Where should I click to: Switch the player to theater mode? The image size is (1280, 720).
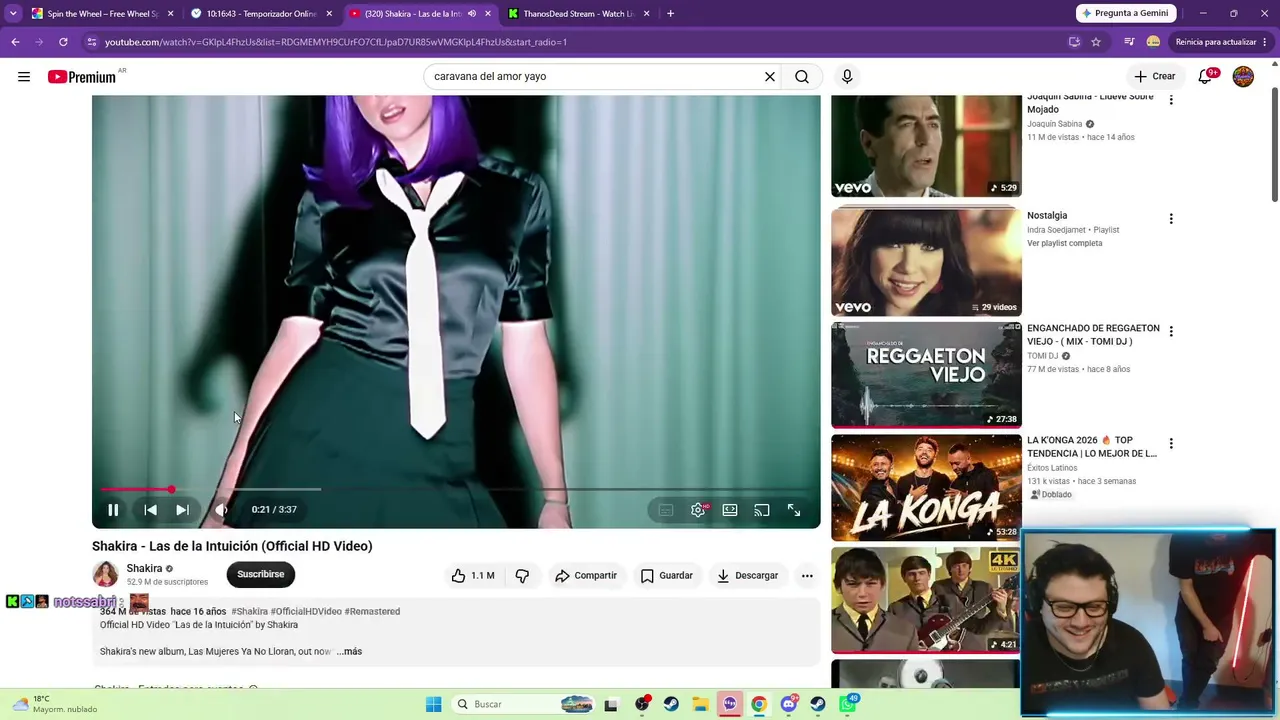[730, 510]
